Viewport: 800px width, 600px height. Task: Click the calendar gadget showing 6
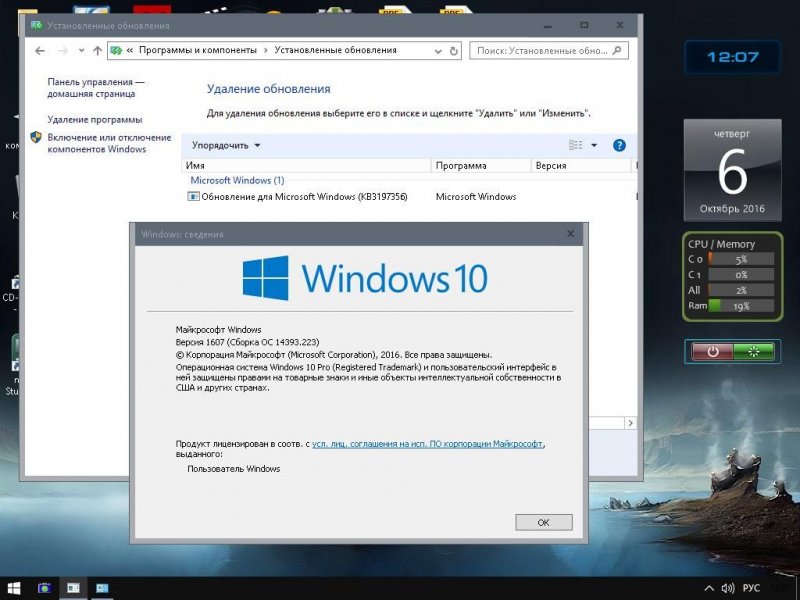tap(733, 170)
